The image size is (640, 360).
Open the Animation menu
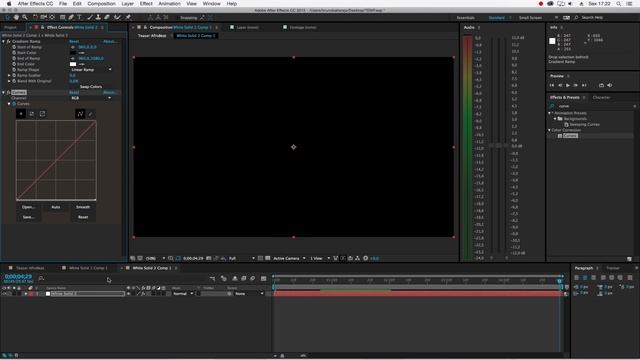tap(169, 4)
